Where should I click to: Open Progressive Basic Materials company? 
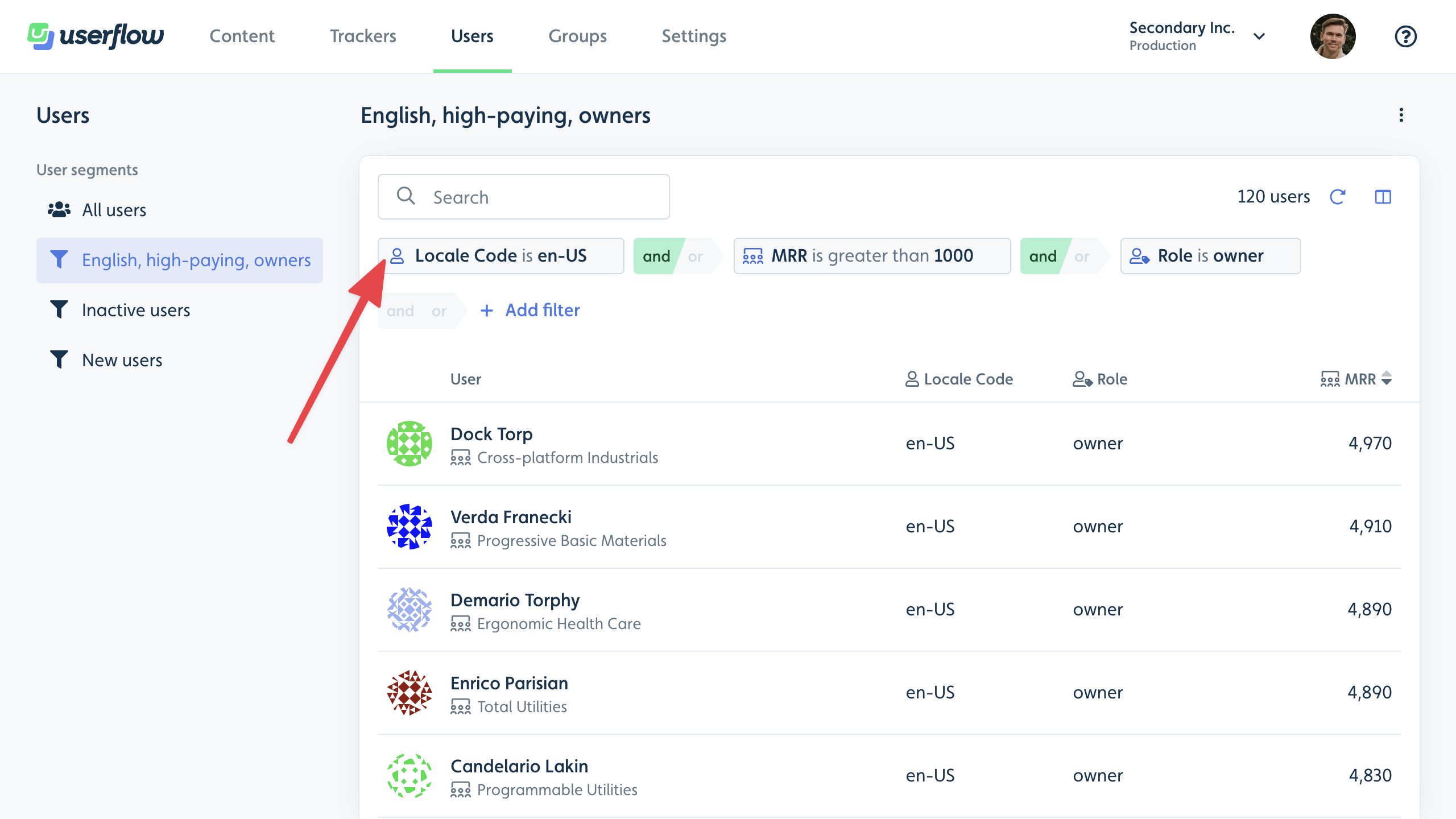[572, 540]
